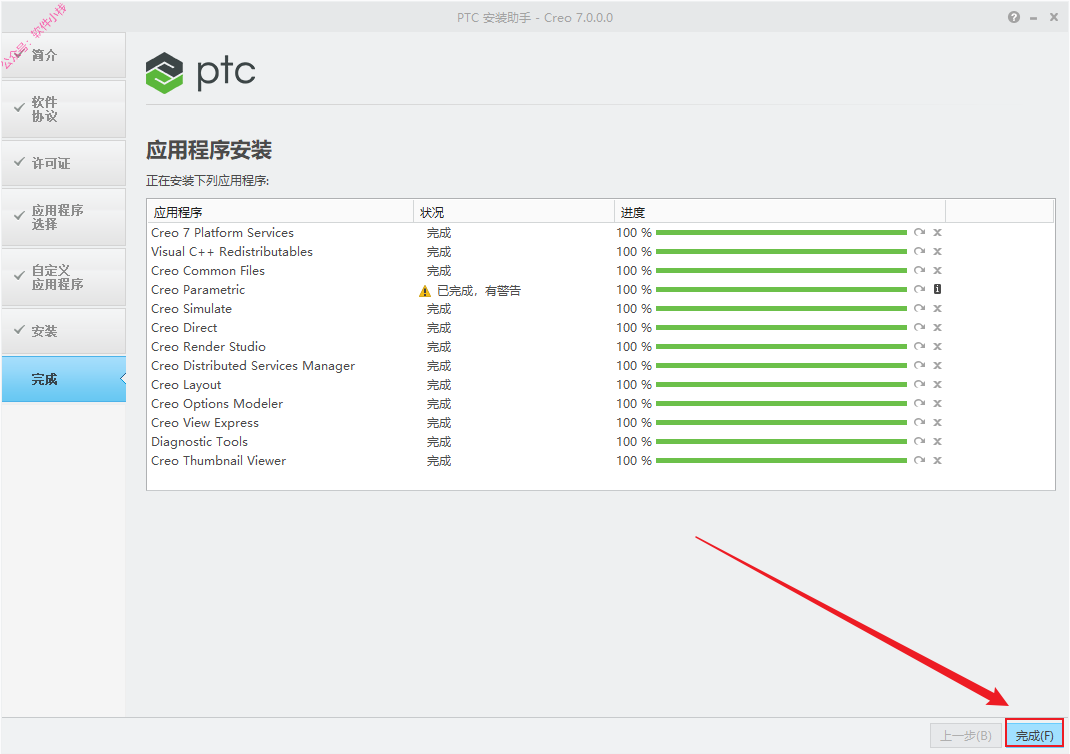Cancel icon for Creo Thumbnail Viewer row
1070x754 pixels.
[938, 461]
